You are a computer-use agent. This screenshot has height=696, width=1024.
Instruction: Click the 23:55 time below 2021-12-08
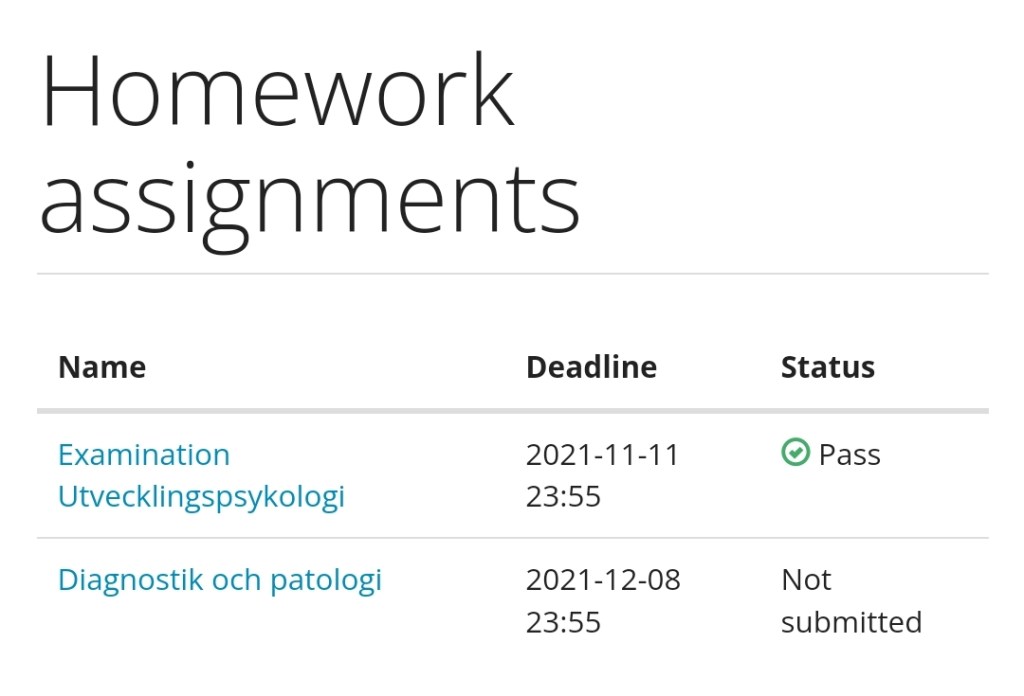pyautogui.click(x=563, y=622)
